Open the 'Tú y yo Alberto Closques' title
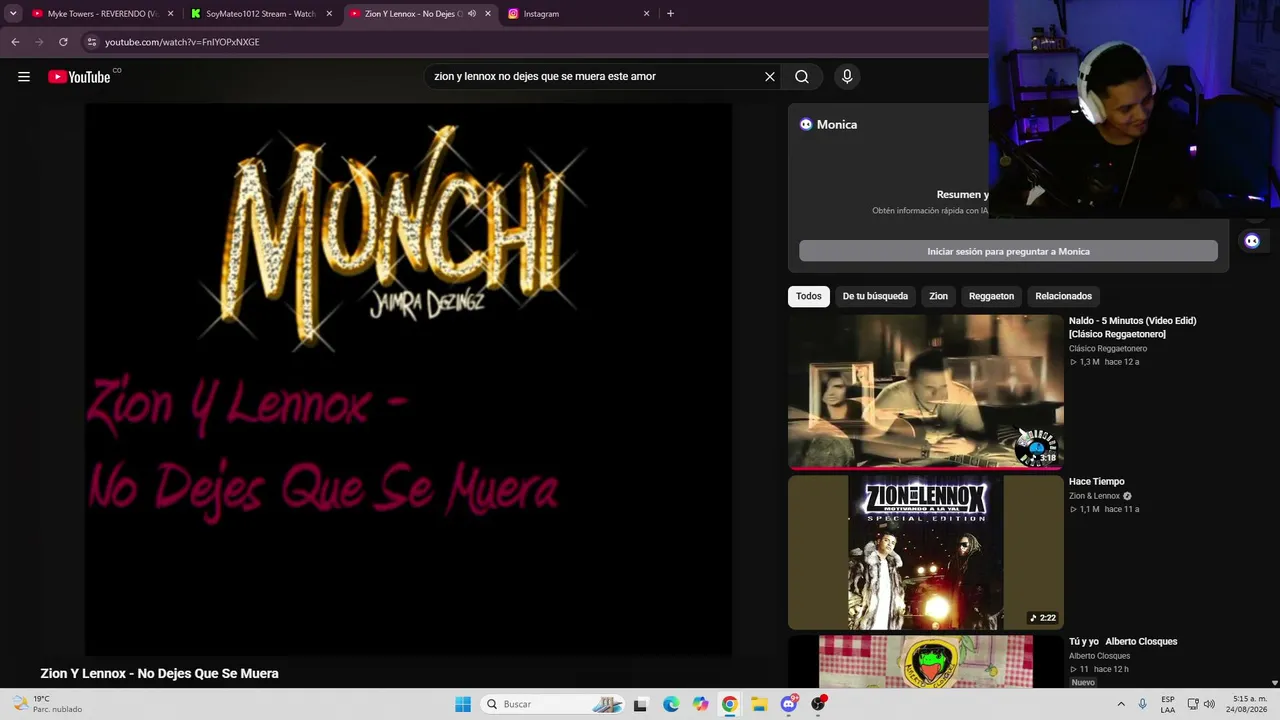 point(1123,642)
